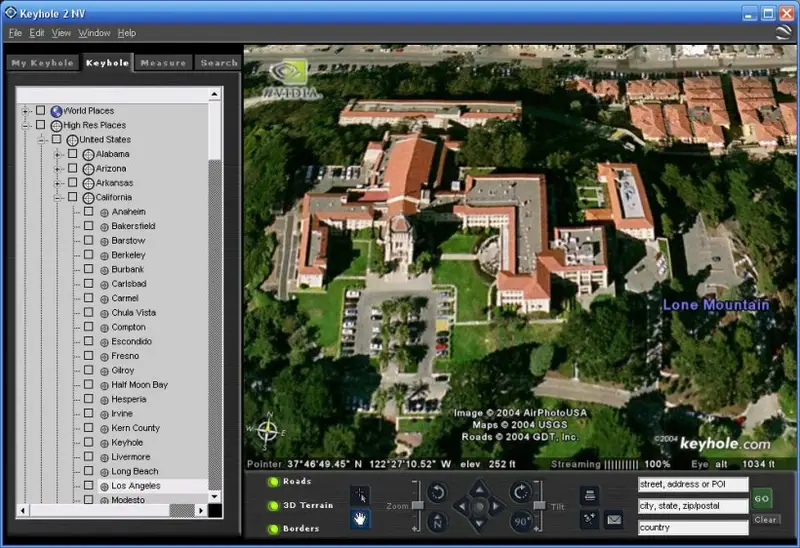Viewport: 800px width, 548px height.
Task: Toggle the Roads layer
Action: pos(273,481)
